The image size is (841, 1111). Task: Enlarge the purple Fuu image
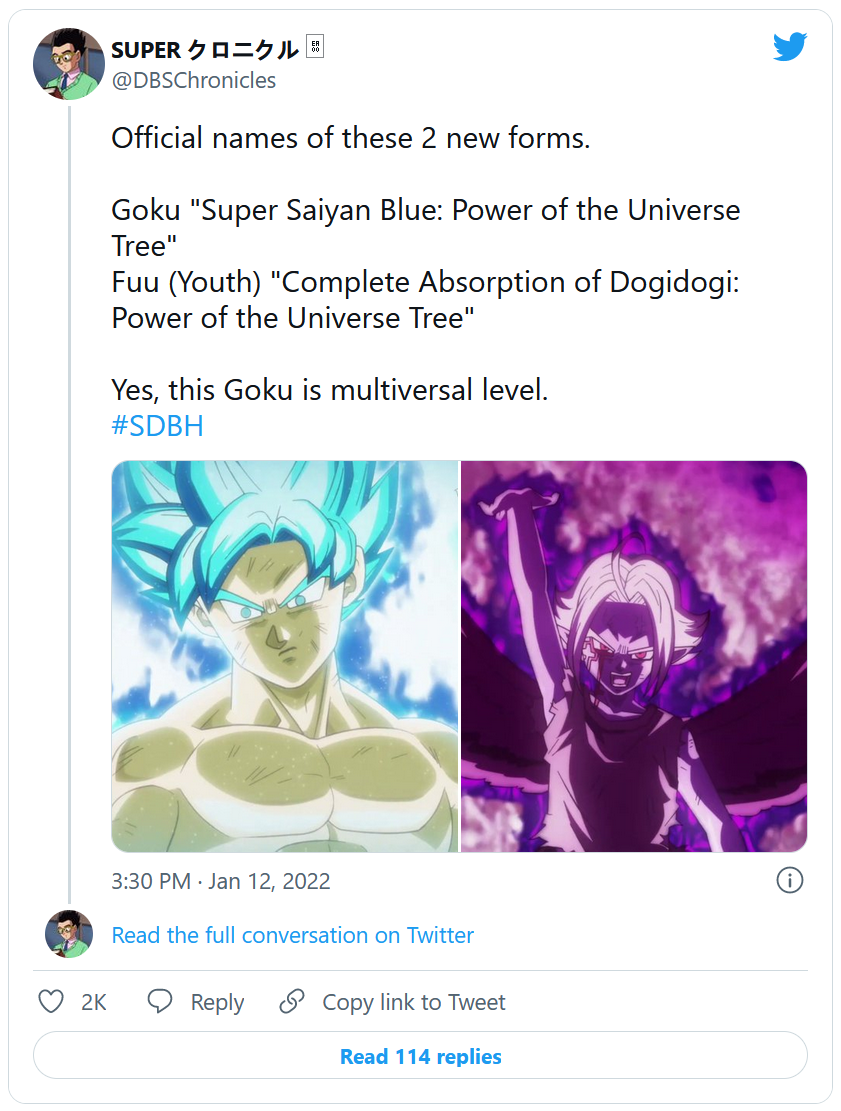(x=634, y=656)
